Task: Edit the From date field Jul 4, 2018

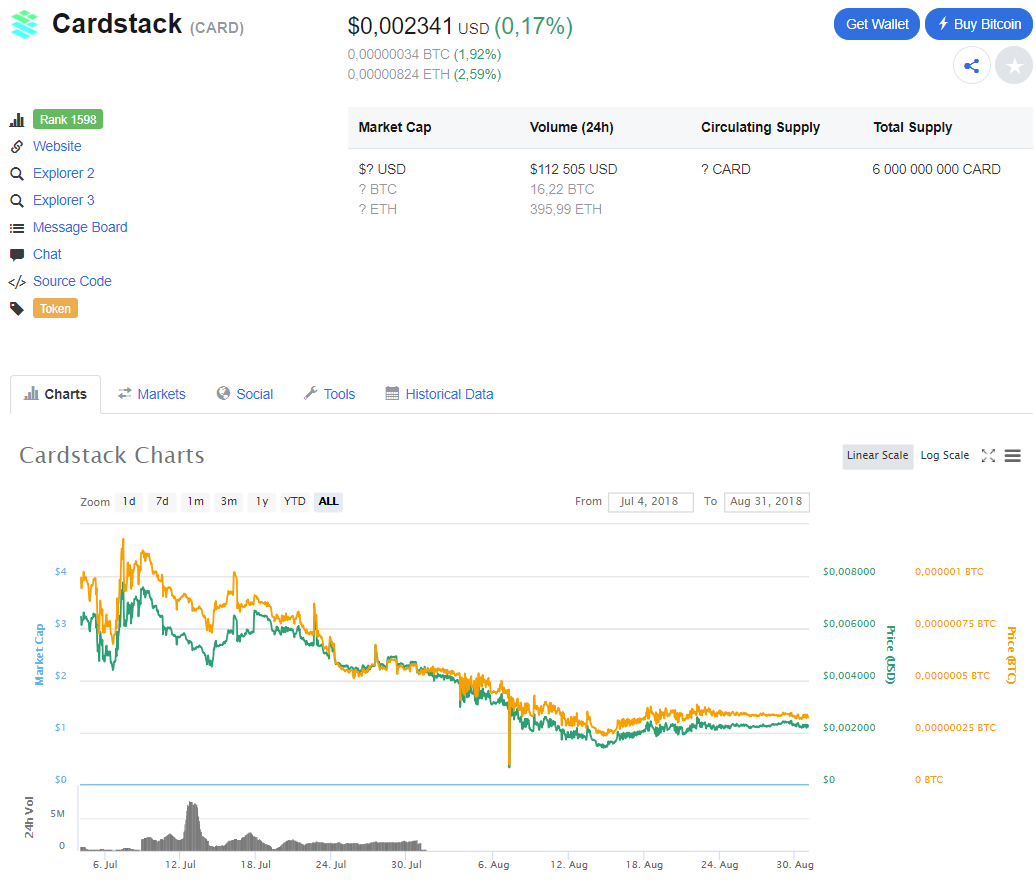Action: [x=651, y=502]
